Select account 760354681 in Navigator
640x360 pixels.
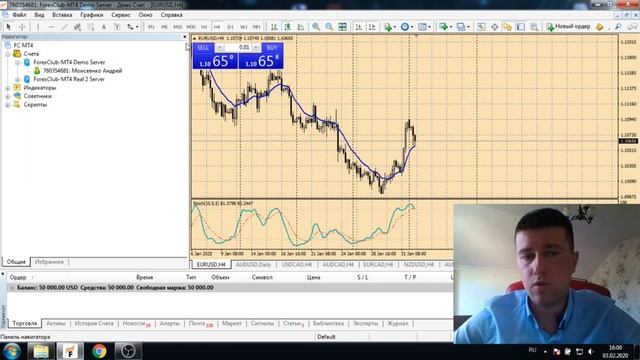tap(82, 71)
